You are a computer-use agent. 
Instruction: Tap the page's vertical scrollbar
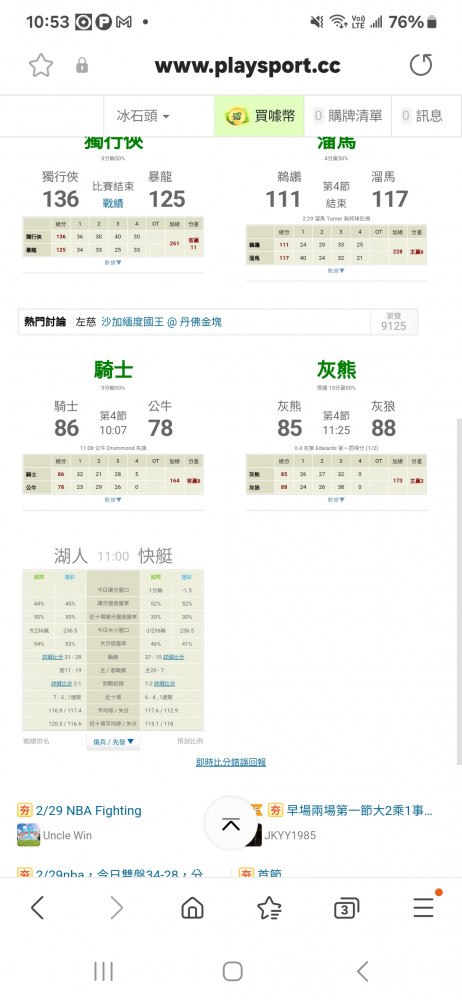pyautogui.click(x=459, y=590)
